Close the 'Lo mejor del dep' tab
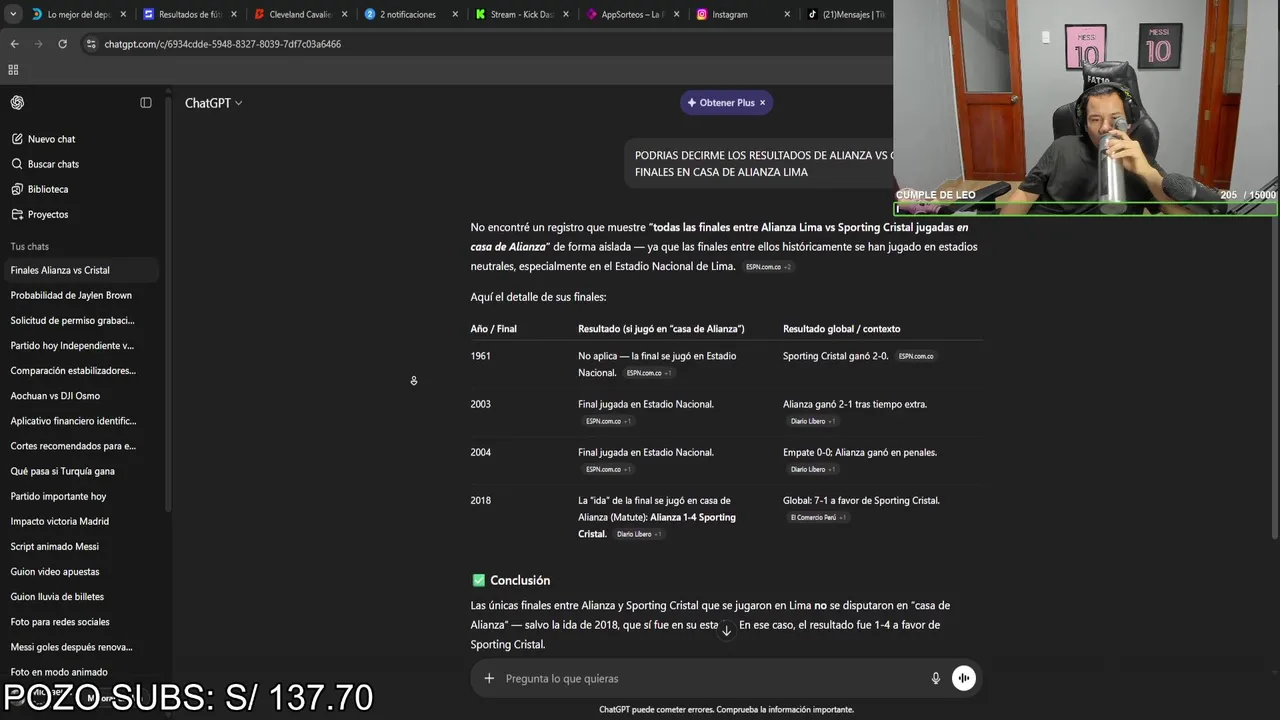This screenshot has width=1280, height=720. pos(123,14)
